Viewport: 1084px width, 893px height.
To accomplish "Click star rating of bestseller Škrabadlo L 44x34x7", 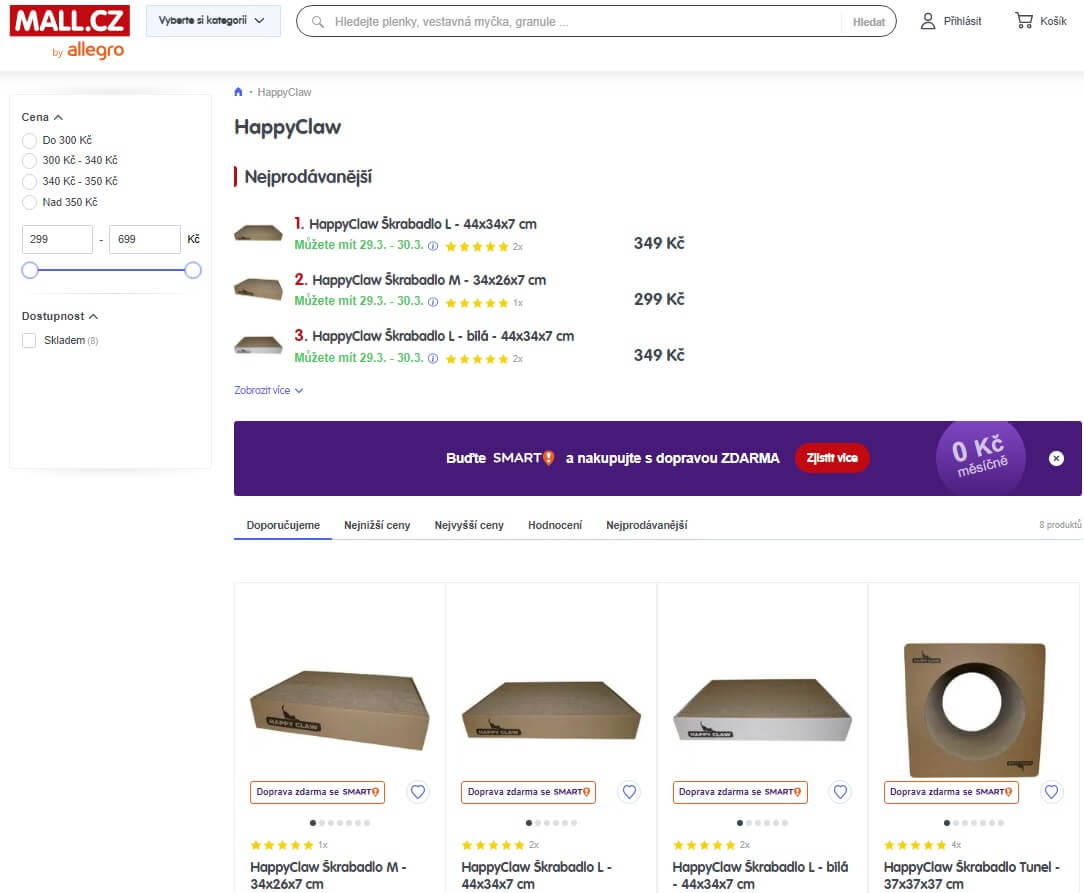I will (x=477, y=247).
